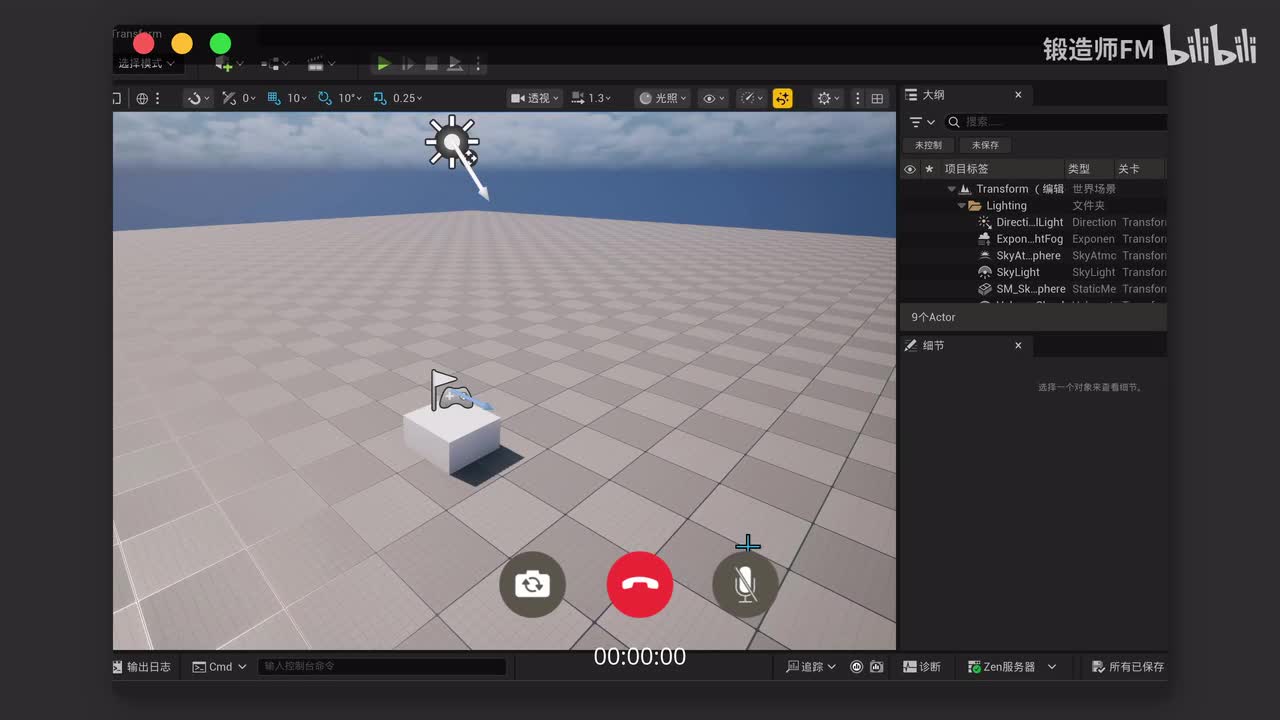Click the Eject from player button

(455, 64)
